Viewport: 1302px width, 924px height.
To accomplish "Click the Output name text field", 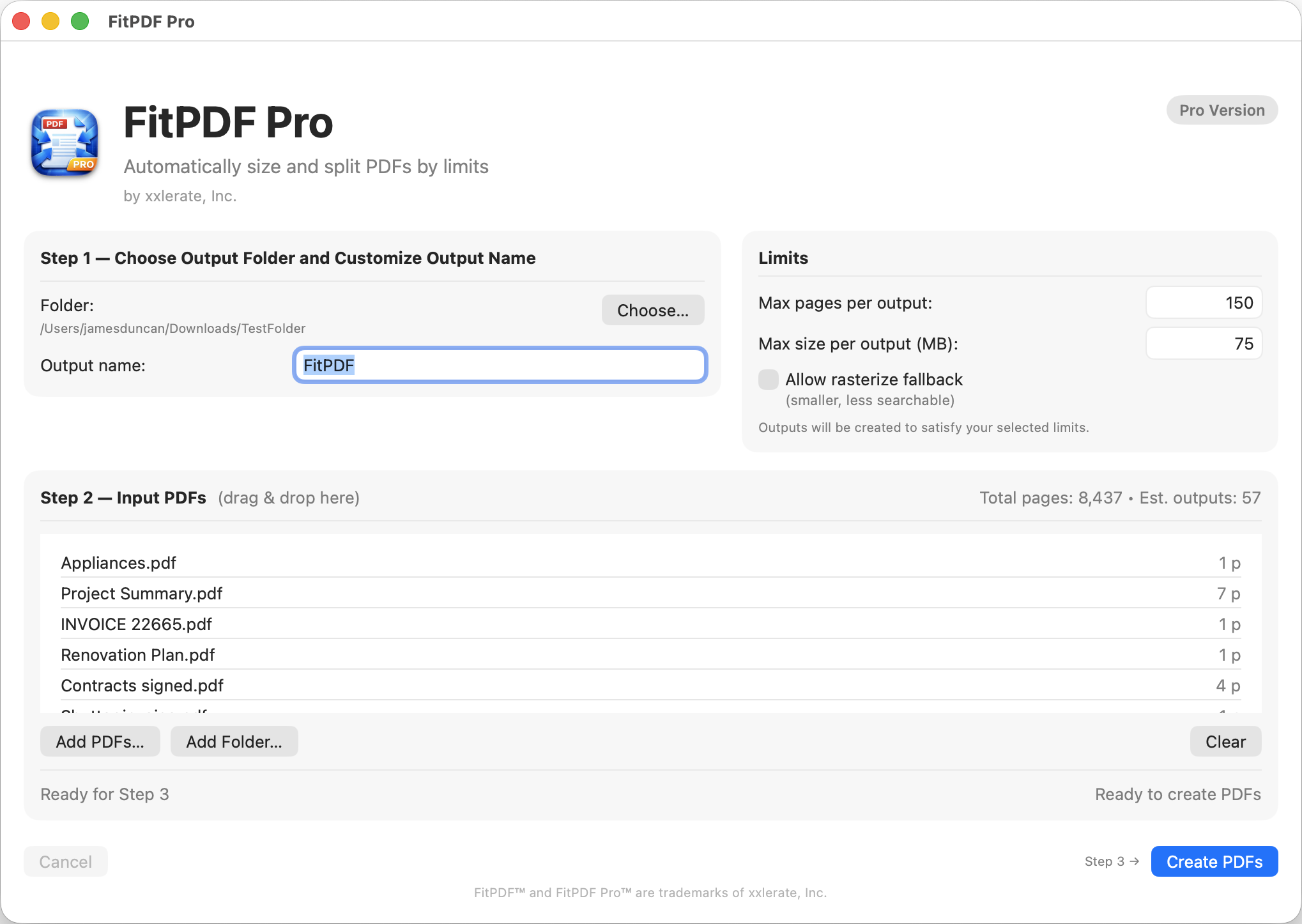I will (500, 366).
